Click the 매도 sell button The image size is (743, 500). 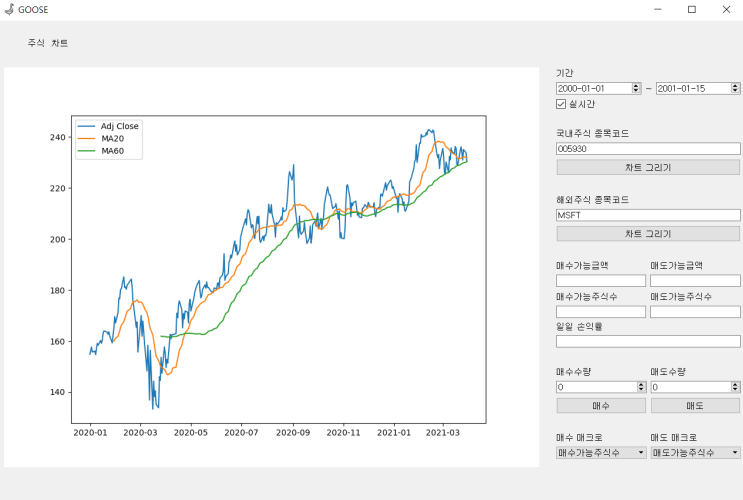tap(695, 406)
